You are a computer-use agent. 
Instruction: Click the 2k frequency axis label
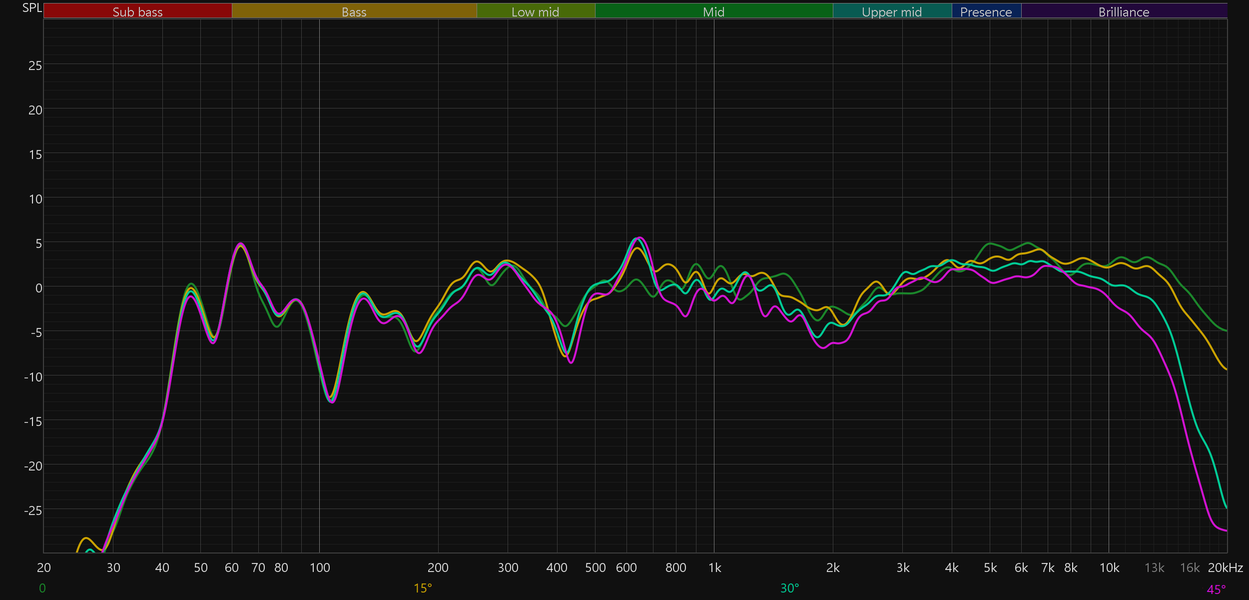[x=833, y=567]
